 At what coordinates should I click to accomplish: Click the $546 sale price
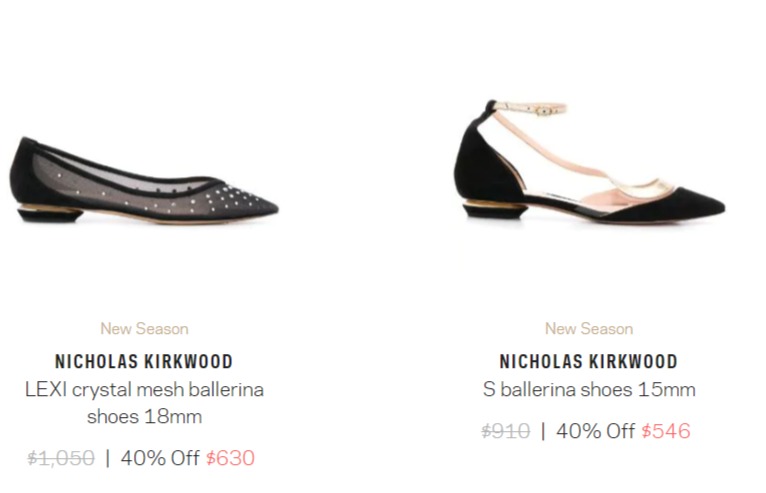[x=665, y=431]
